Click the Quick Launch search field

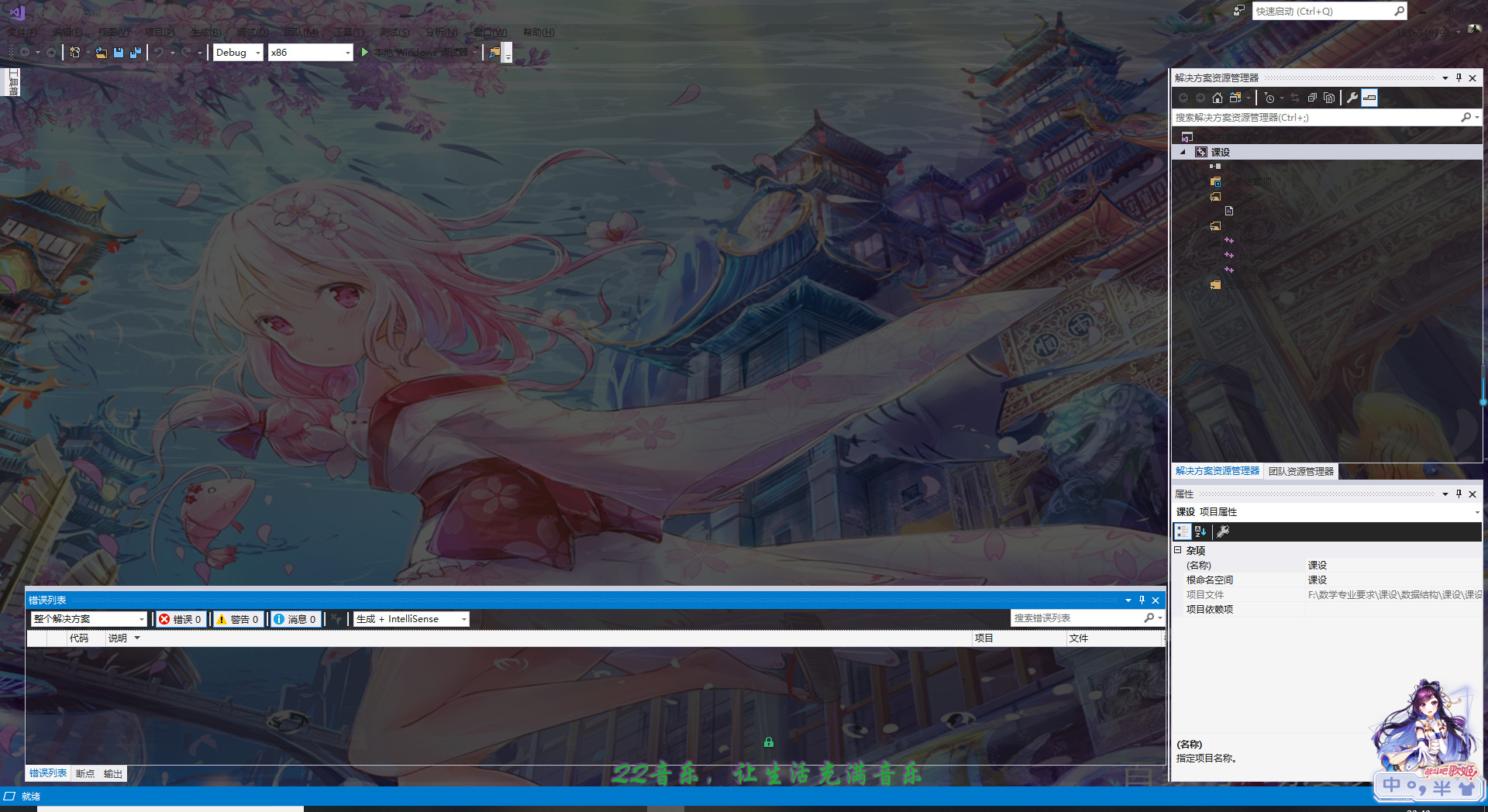point(1329,11)
